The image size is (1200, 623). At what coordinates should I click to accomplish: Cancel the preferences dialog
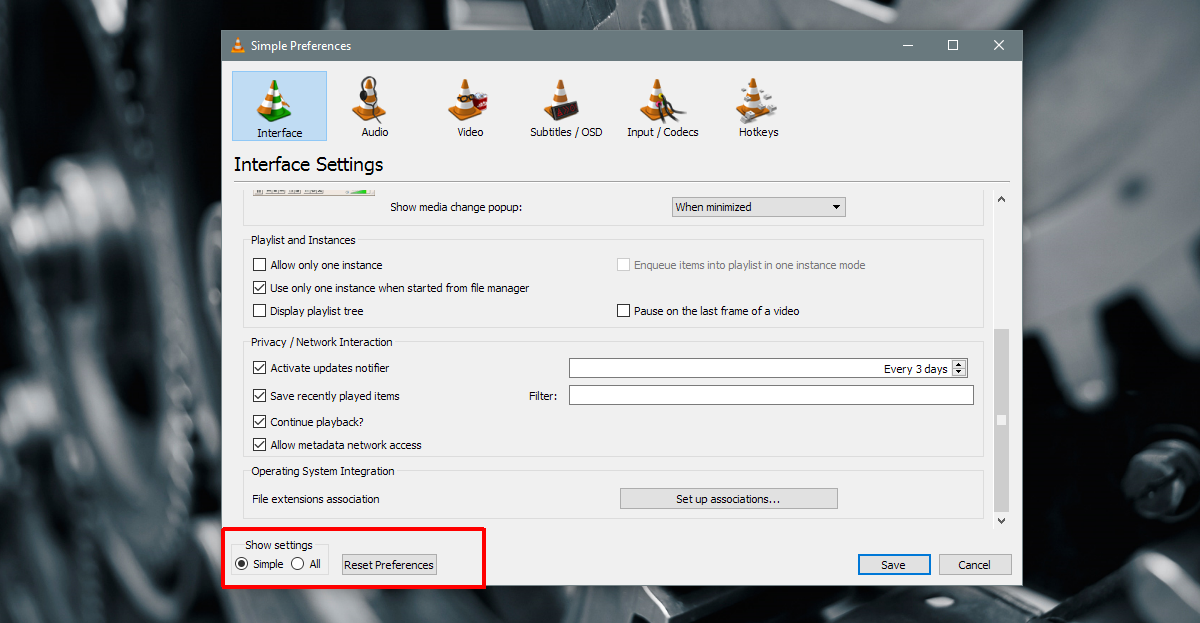click(974, 565)
